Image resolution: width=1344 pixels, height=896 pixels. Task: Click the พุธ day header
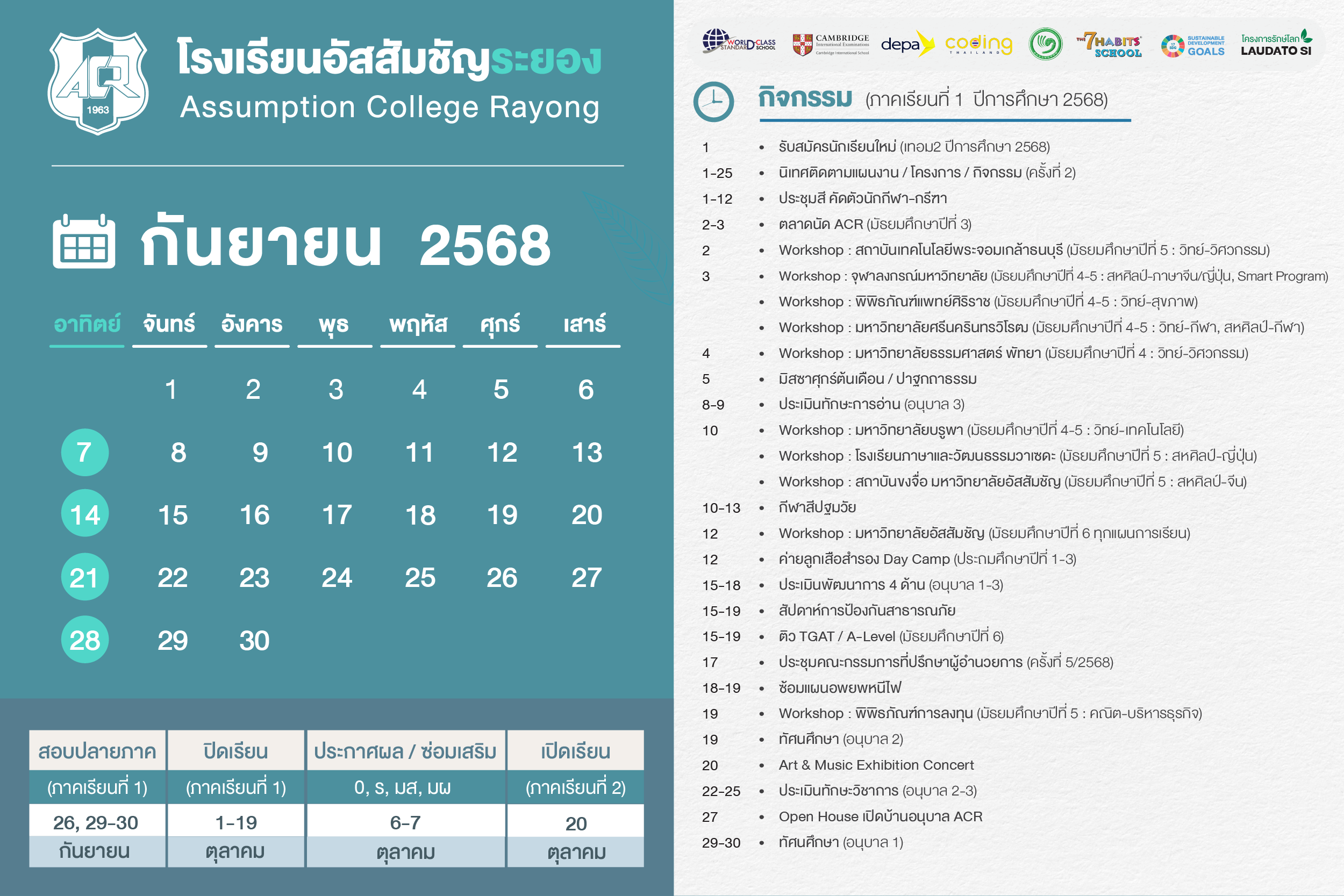[334, 325]
